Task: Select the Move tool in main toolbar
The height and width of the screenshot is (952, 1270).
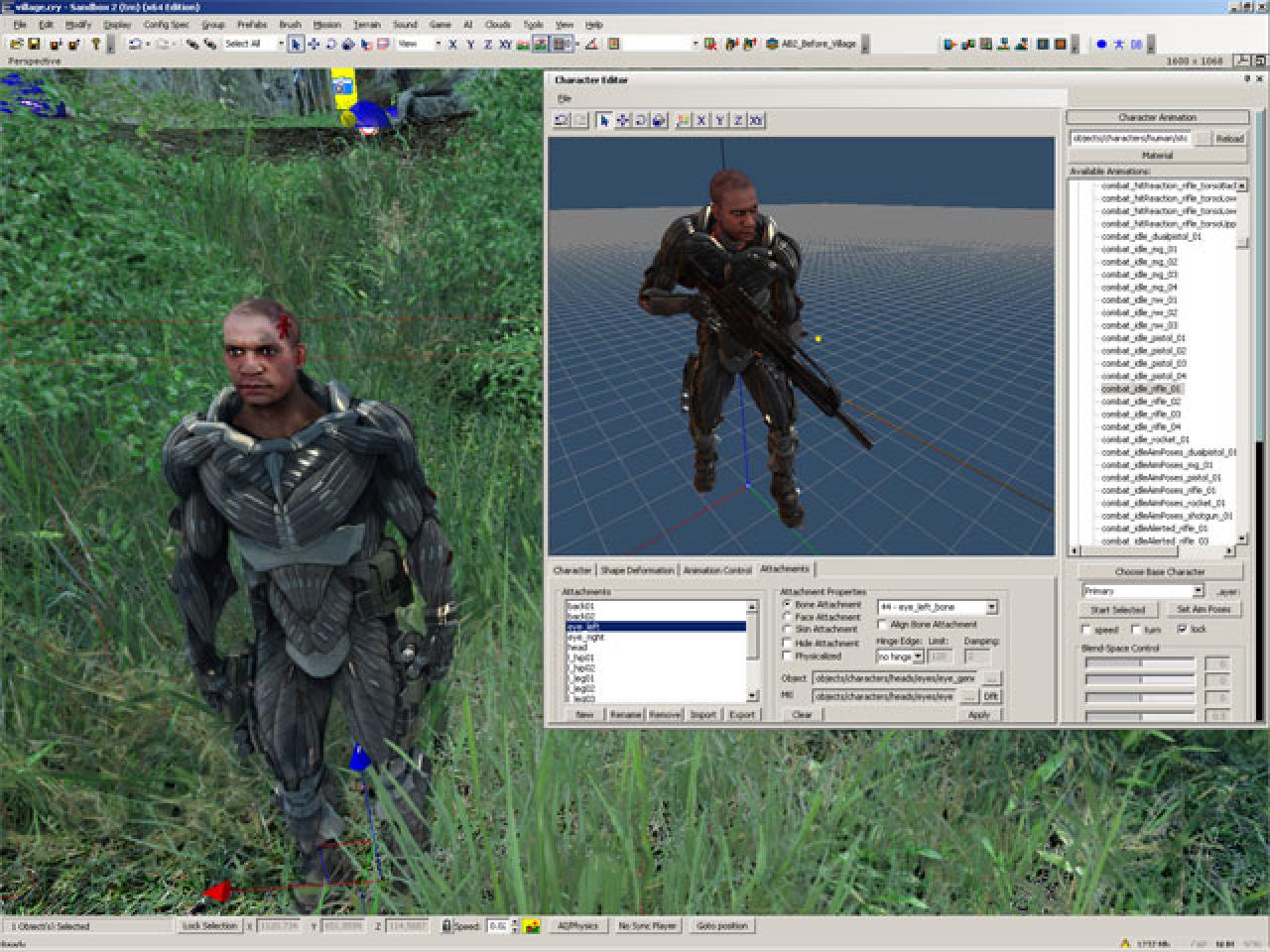Action: point(314,44)
